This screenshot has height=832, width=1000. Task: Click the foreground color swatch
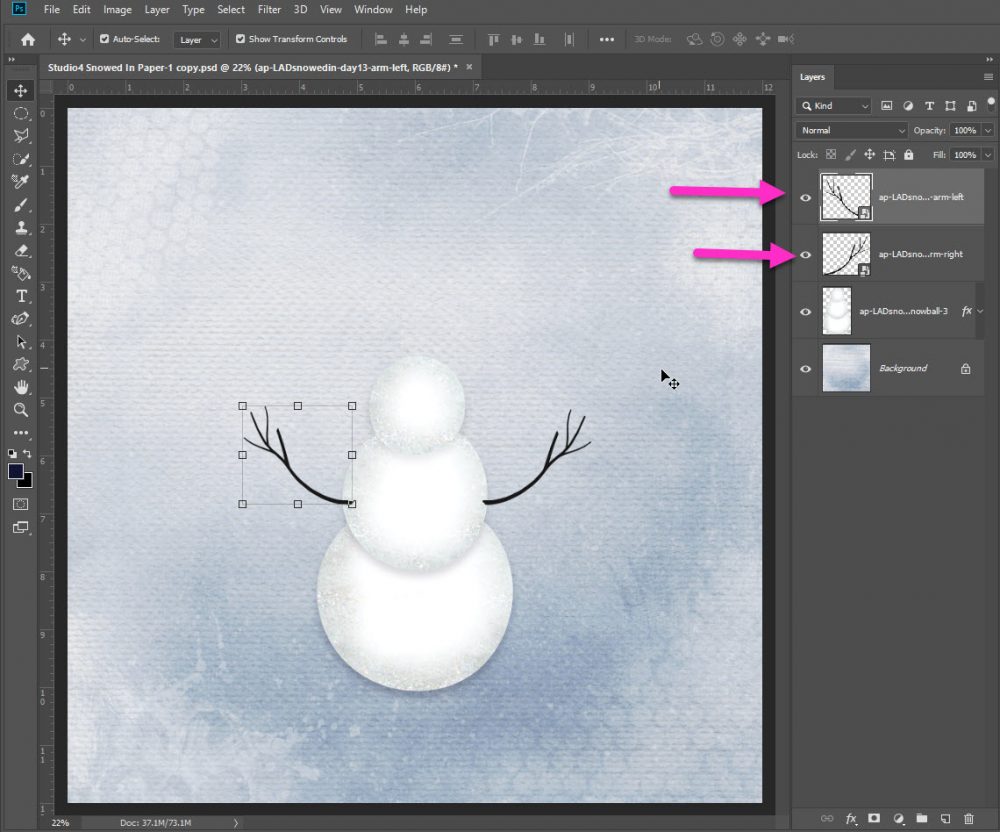point(16,471)
